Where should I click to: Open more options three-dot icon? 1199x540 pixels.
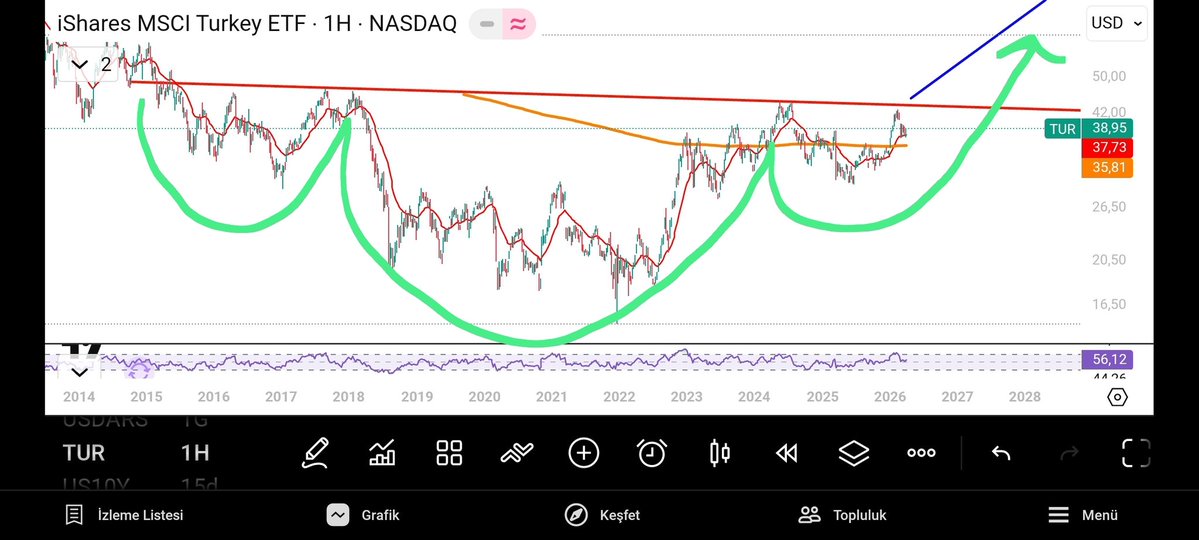coord(921,453)
